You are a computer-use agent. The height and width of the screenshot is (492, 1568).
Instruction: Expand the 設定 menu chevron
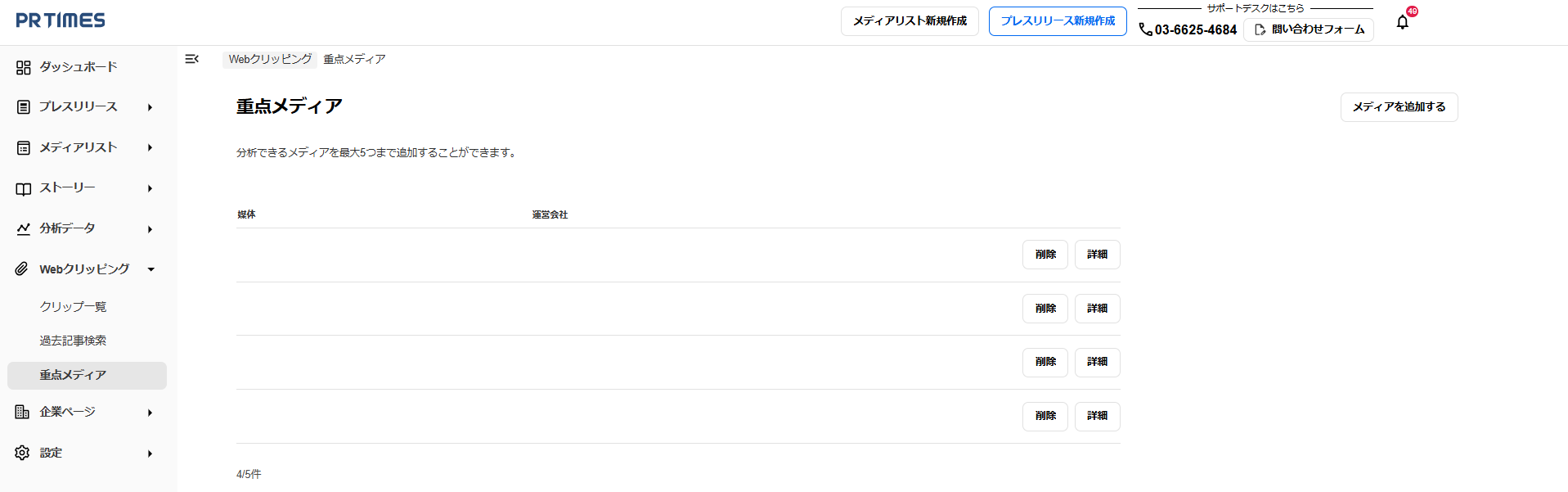150,452
